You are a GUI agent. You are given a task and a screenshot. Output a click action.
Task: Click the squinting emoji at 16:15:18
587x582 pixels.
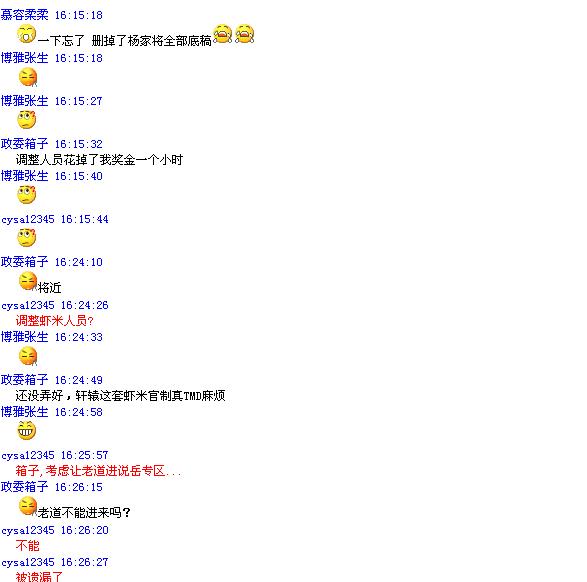point(28,77)
